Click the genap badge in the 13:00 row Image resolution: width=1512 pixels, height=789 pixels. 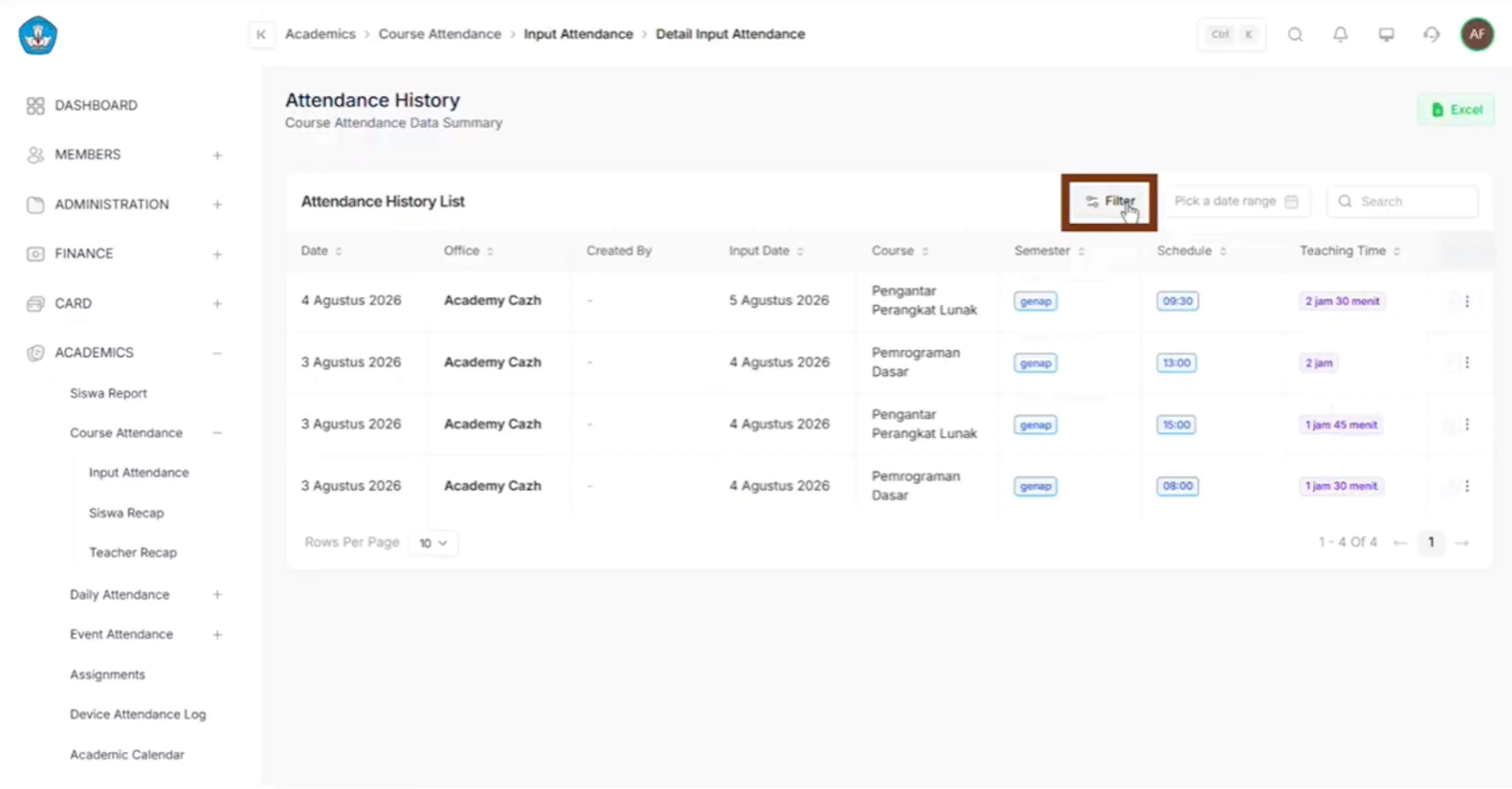[x=1036, y=363]
